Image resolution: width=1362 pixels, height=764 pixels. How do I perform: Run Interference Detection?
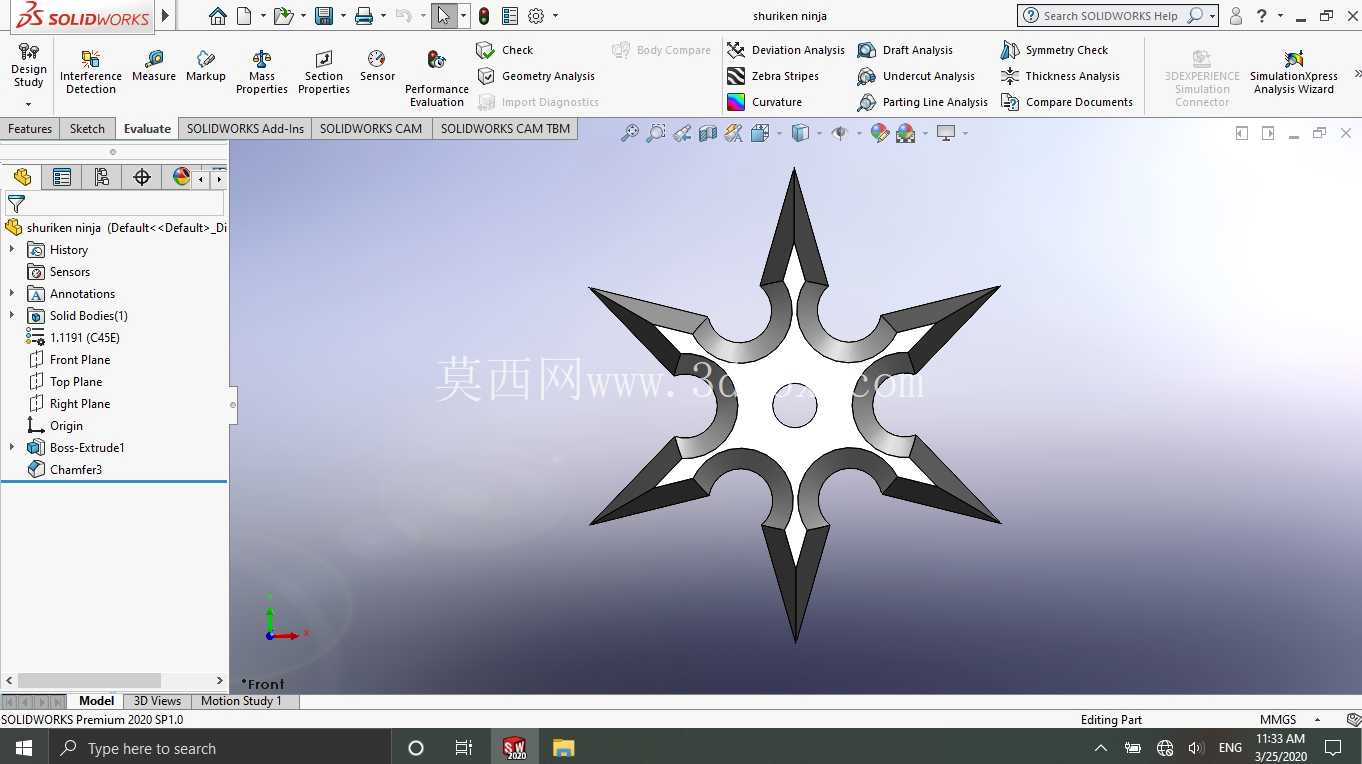[x=91, y=70]
